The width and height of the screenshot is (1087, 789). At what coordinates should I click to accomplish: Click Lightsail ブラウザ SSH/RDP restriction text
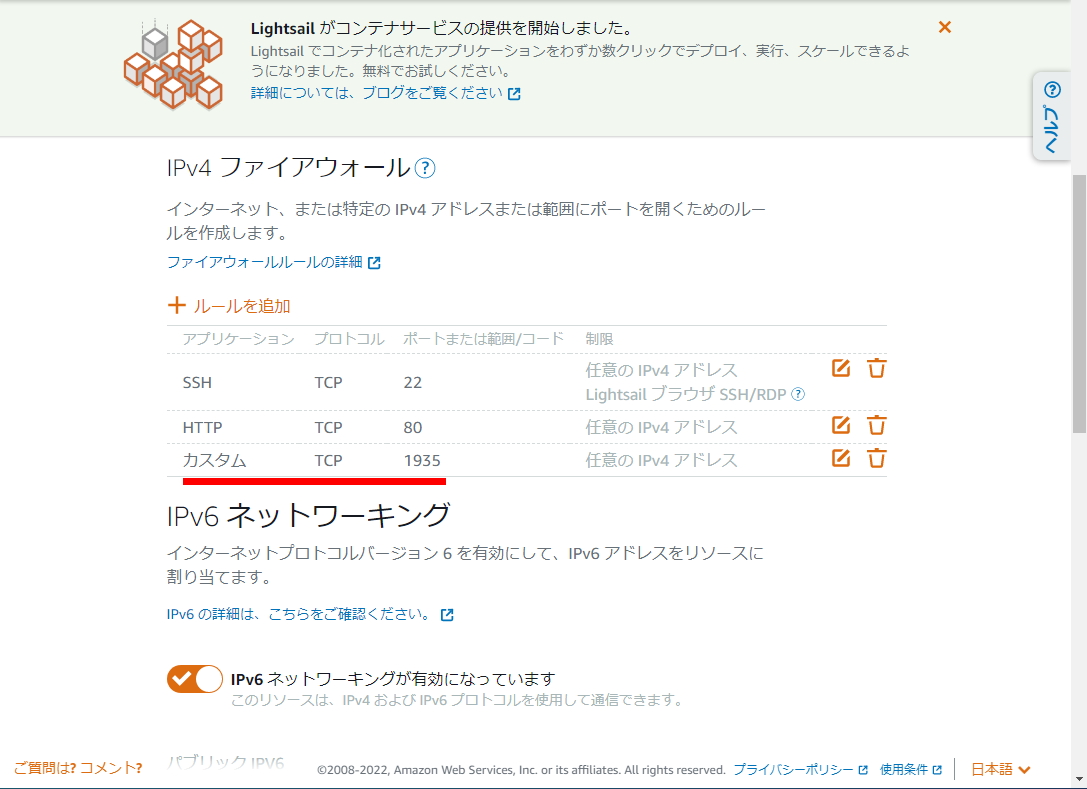(x=686, y=394)
